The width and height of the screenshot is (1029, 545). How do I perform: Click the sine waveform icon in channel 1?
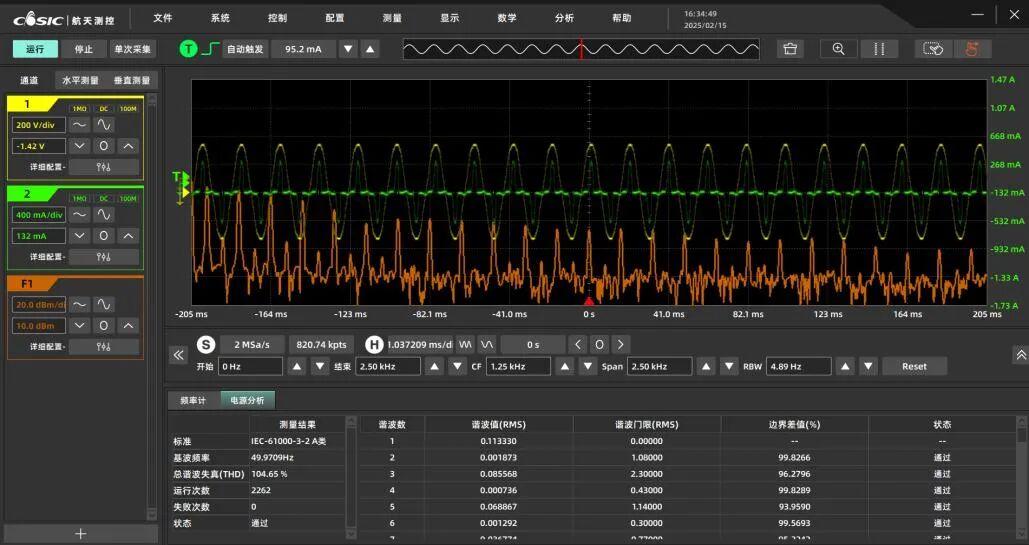click(x=104, y=124)
